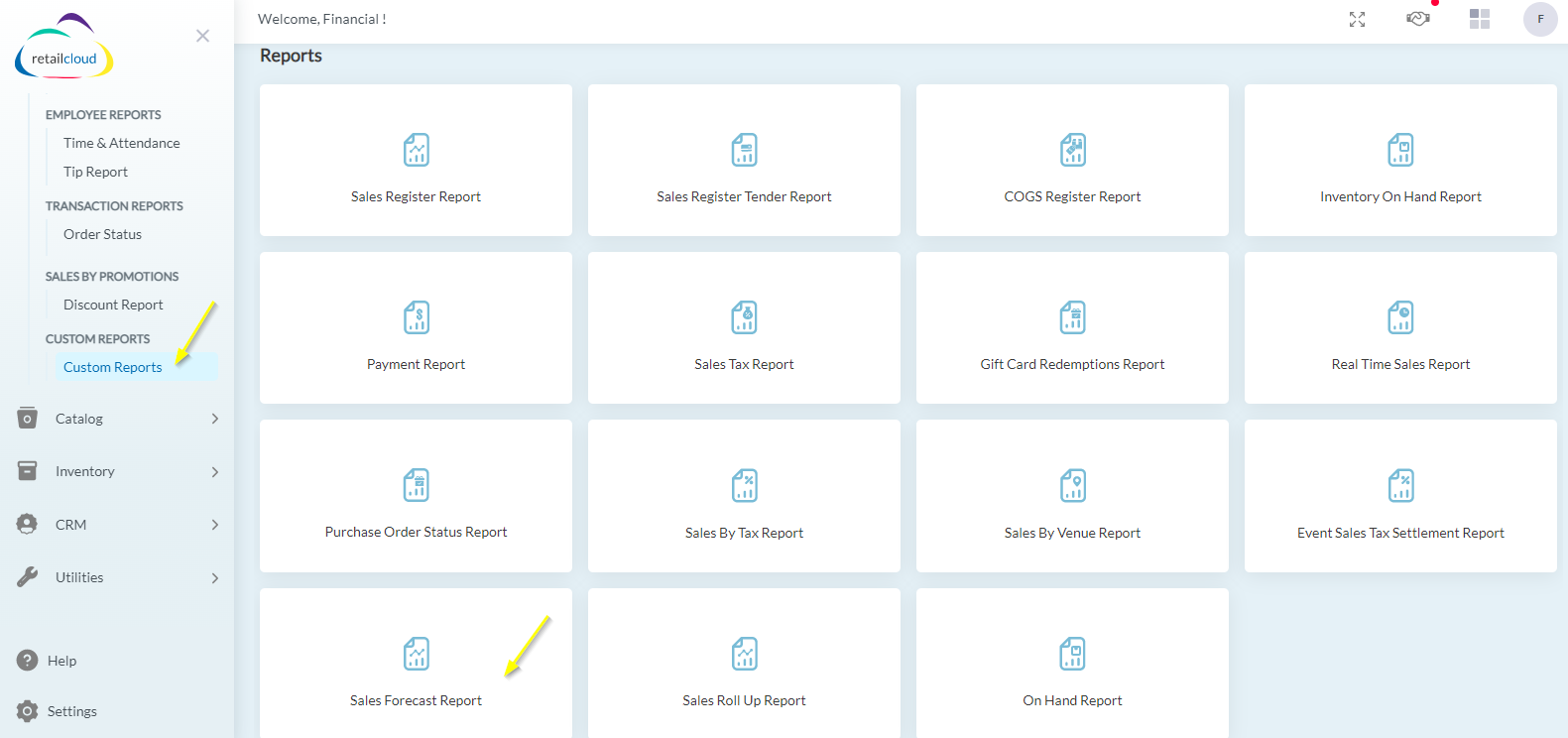The width and height of the screenshot is (1568, 738).
Task: Click the Sales By Venue Report label
Action: click(1072, 533)
